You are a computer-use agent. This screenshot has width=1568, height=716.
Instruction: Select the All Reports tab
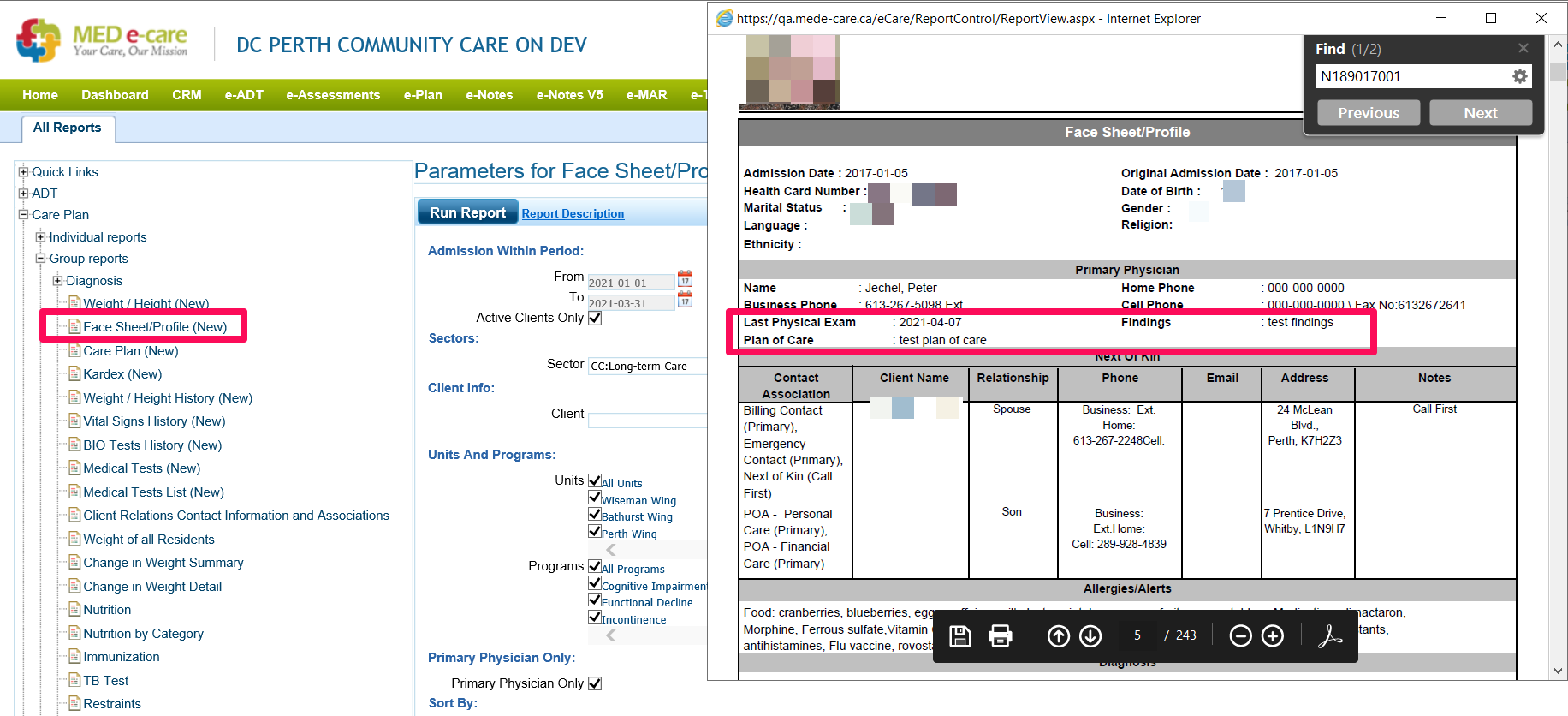click(x=67, y=128)
